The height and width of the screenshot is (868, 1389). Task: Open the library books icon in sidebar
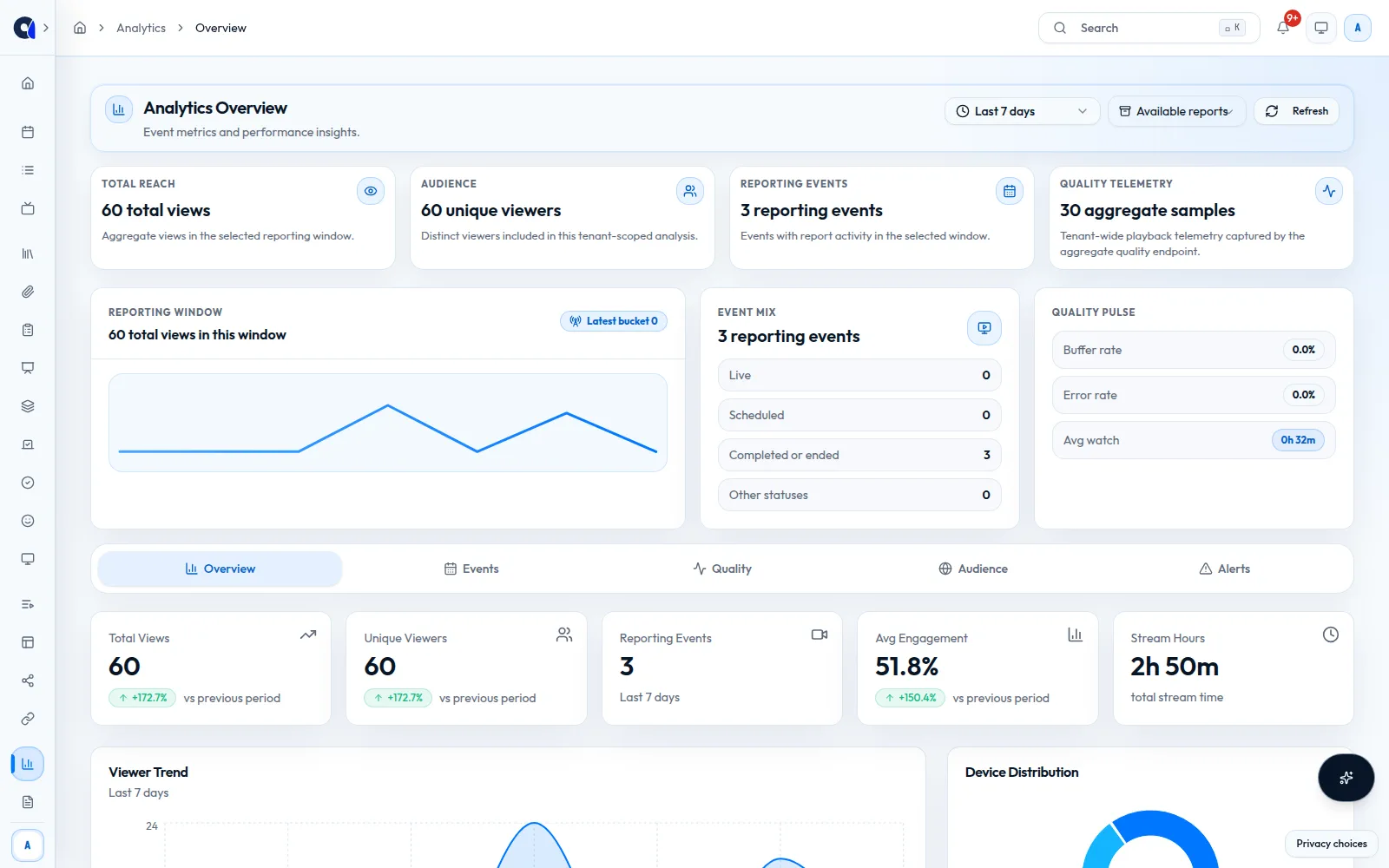pos(28,253)
